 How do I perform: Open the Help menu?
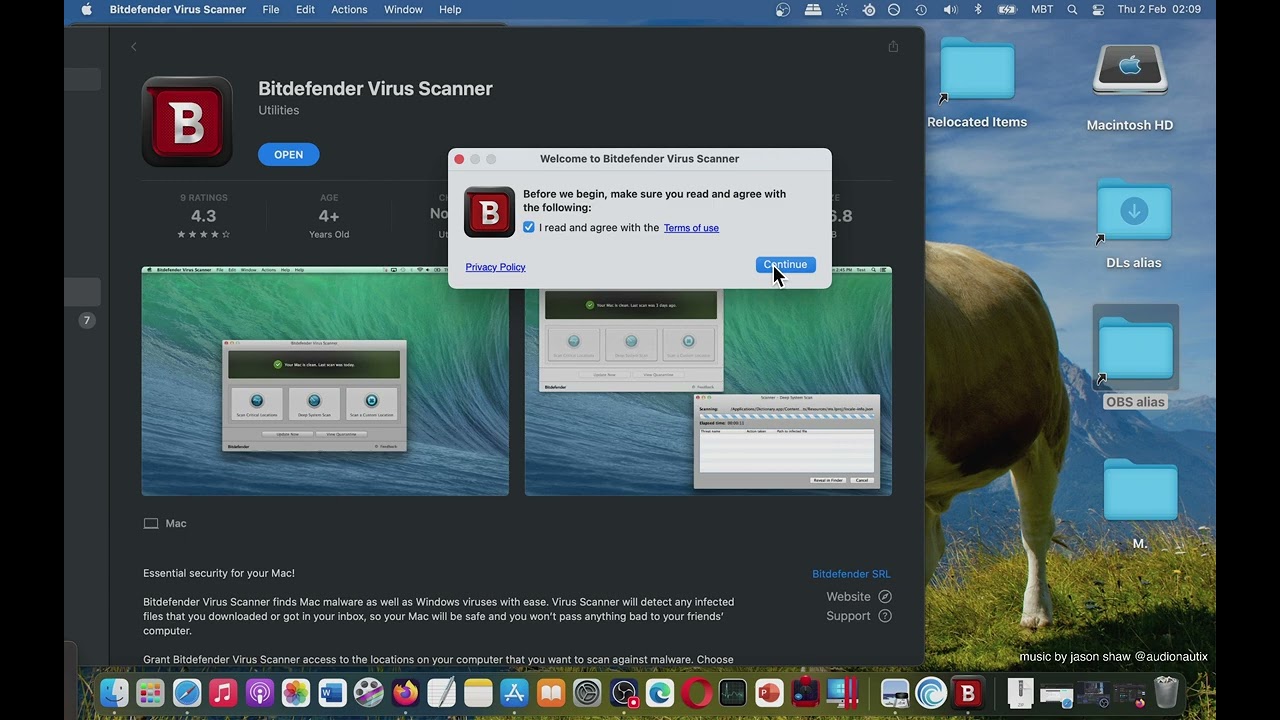point(450,10)
